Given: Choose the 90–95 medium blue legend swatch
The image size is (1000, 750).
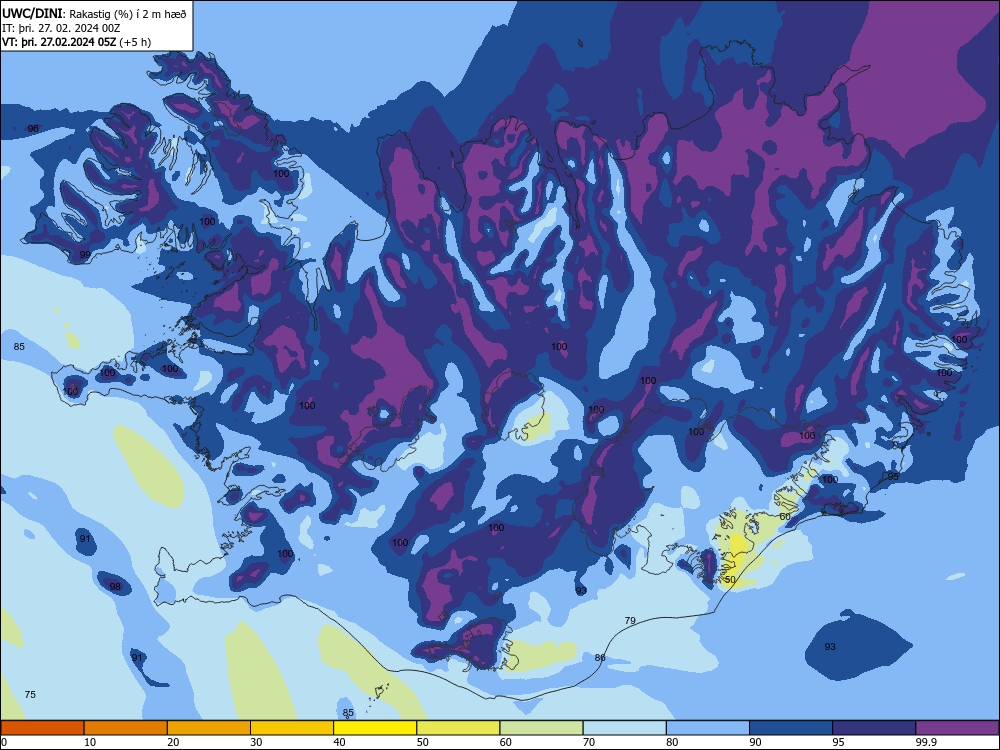Looking at the screenshot, I should coord(791,728).
